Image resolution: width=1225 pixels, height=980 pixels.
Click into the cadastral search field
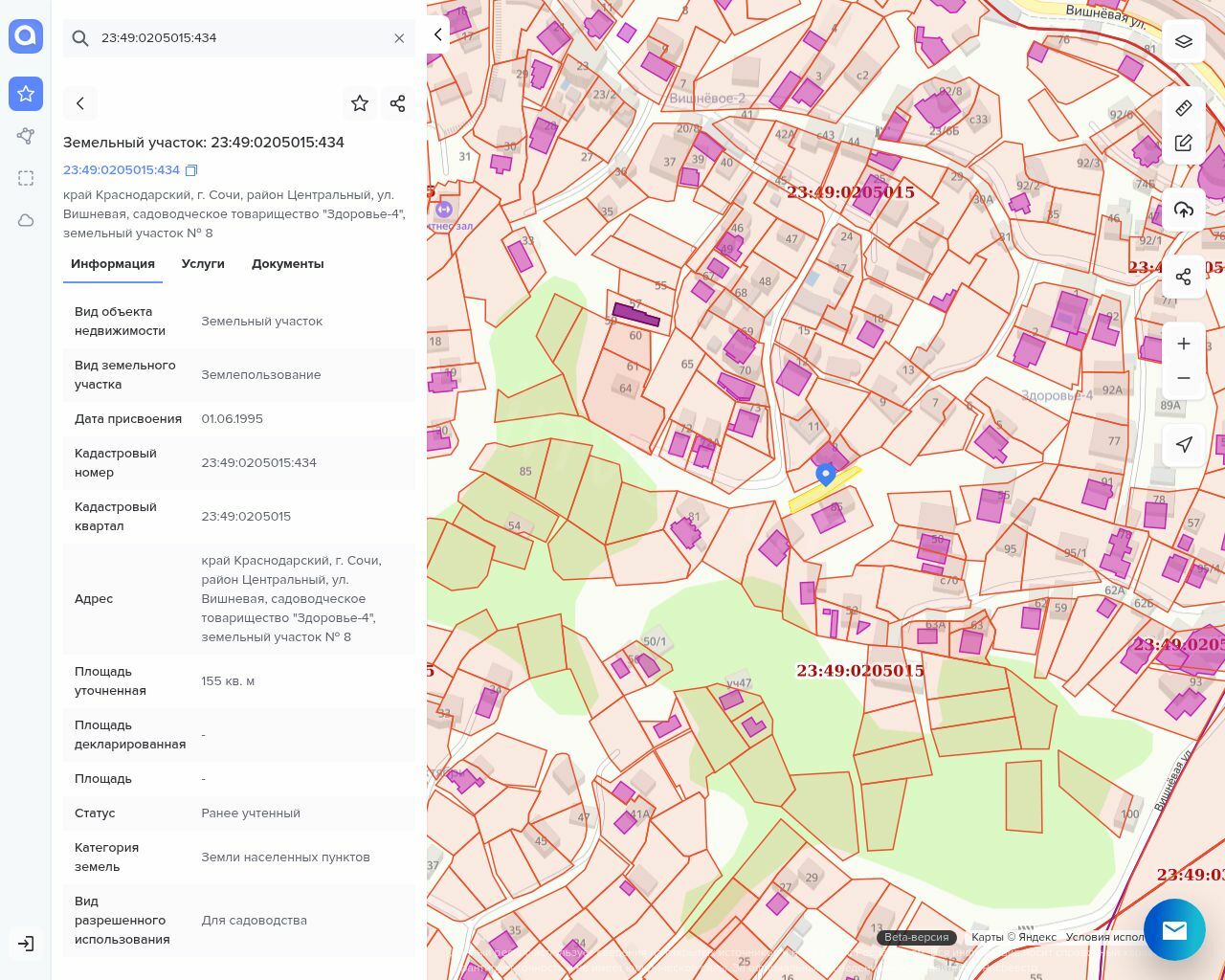239,38
